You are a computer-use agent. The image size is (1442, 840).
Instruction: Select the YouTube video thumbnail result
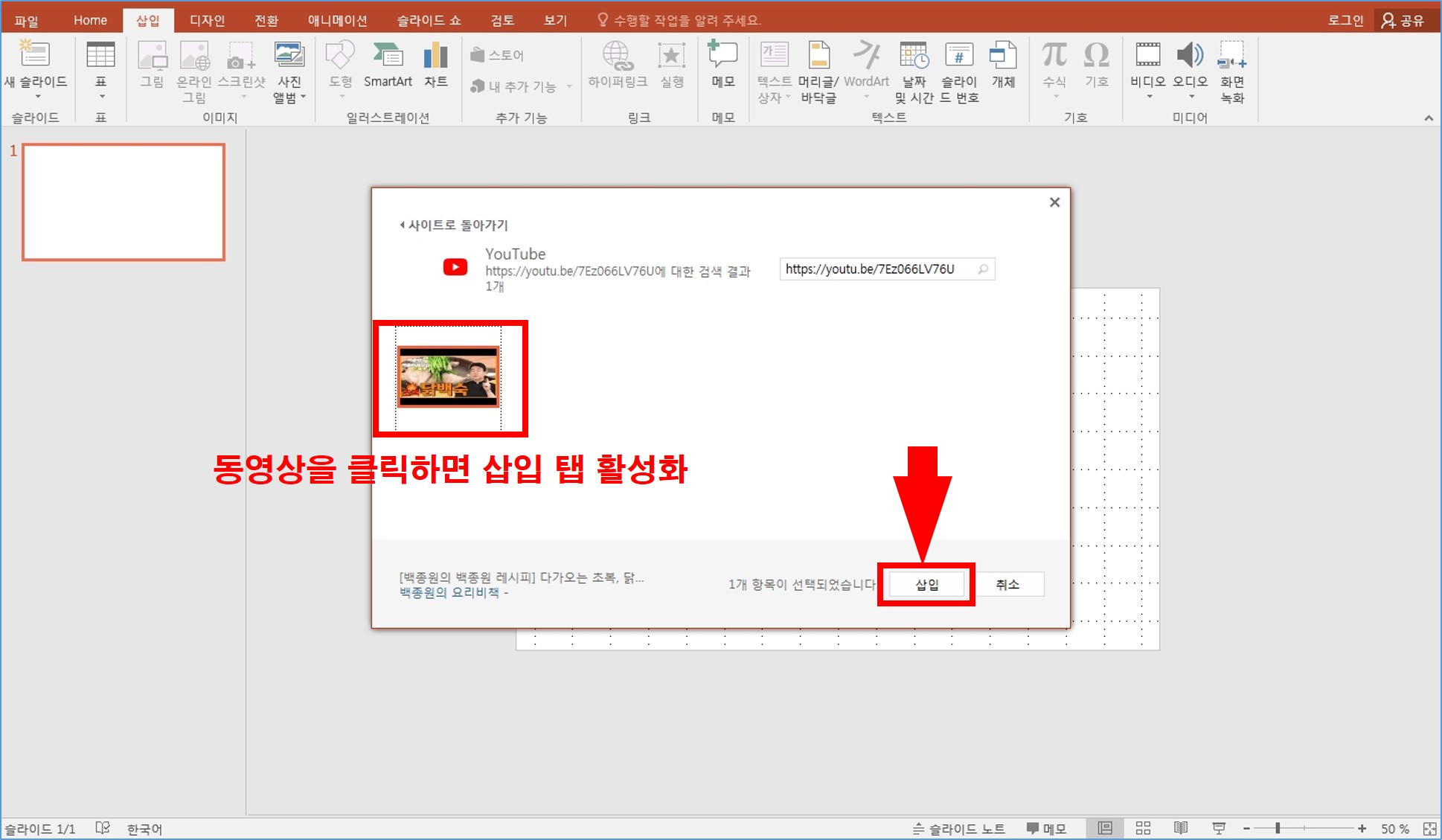(x=448, y=376)
